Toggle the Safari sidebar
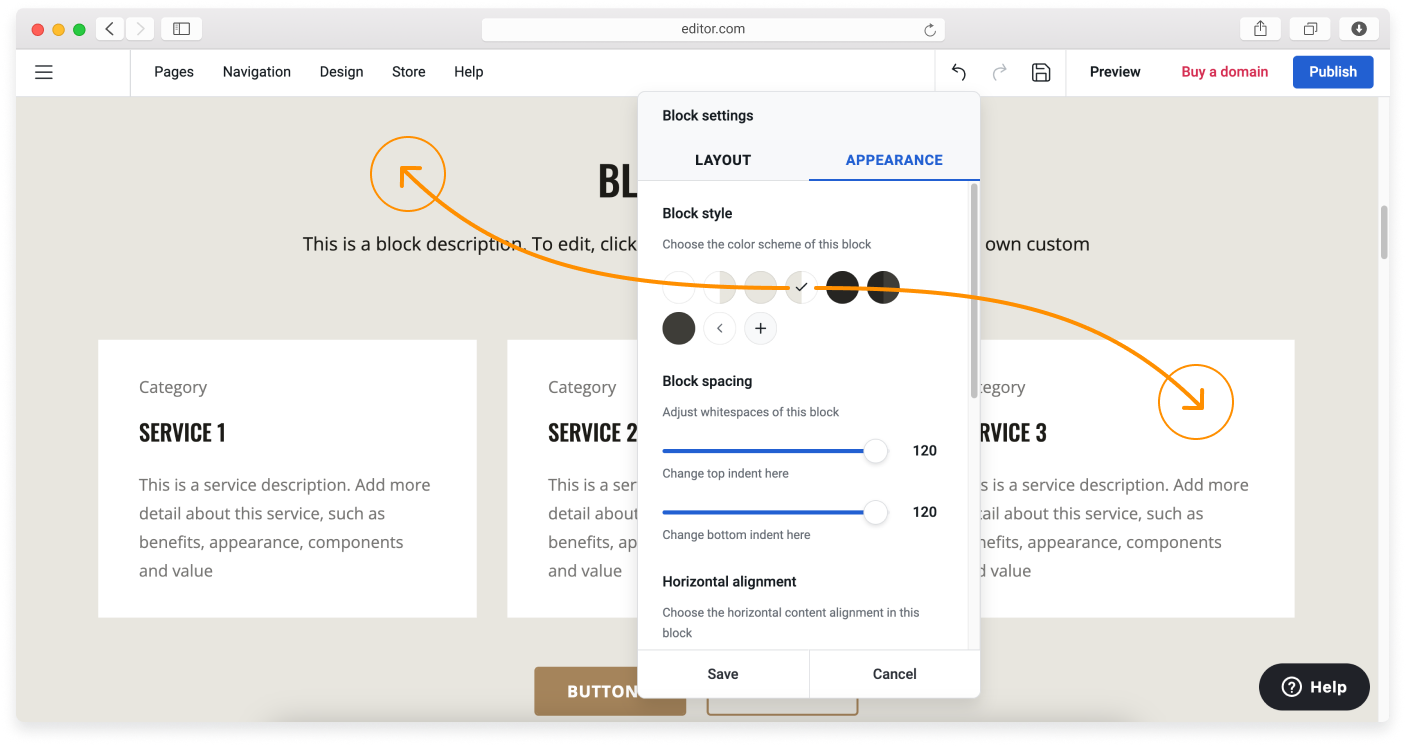This screenshot has height=746, width=1406. pyautogui.click(x=181, y=29)
